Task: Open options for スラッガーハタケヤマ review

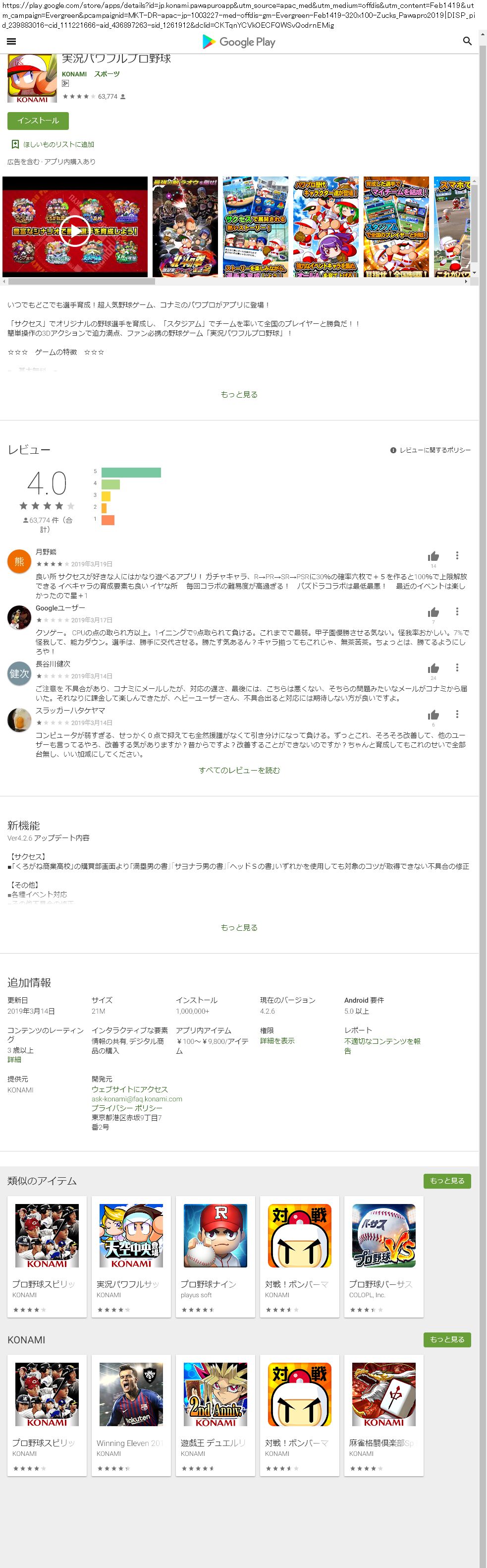Action: coord(457,714)
